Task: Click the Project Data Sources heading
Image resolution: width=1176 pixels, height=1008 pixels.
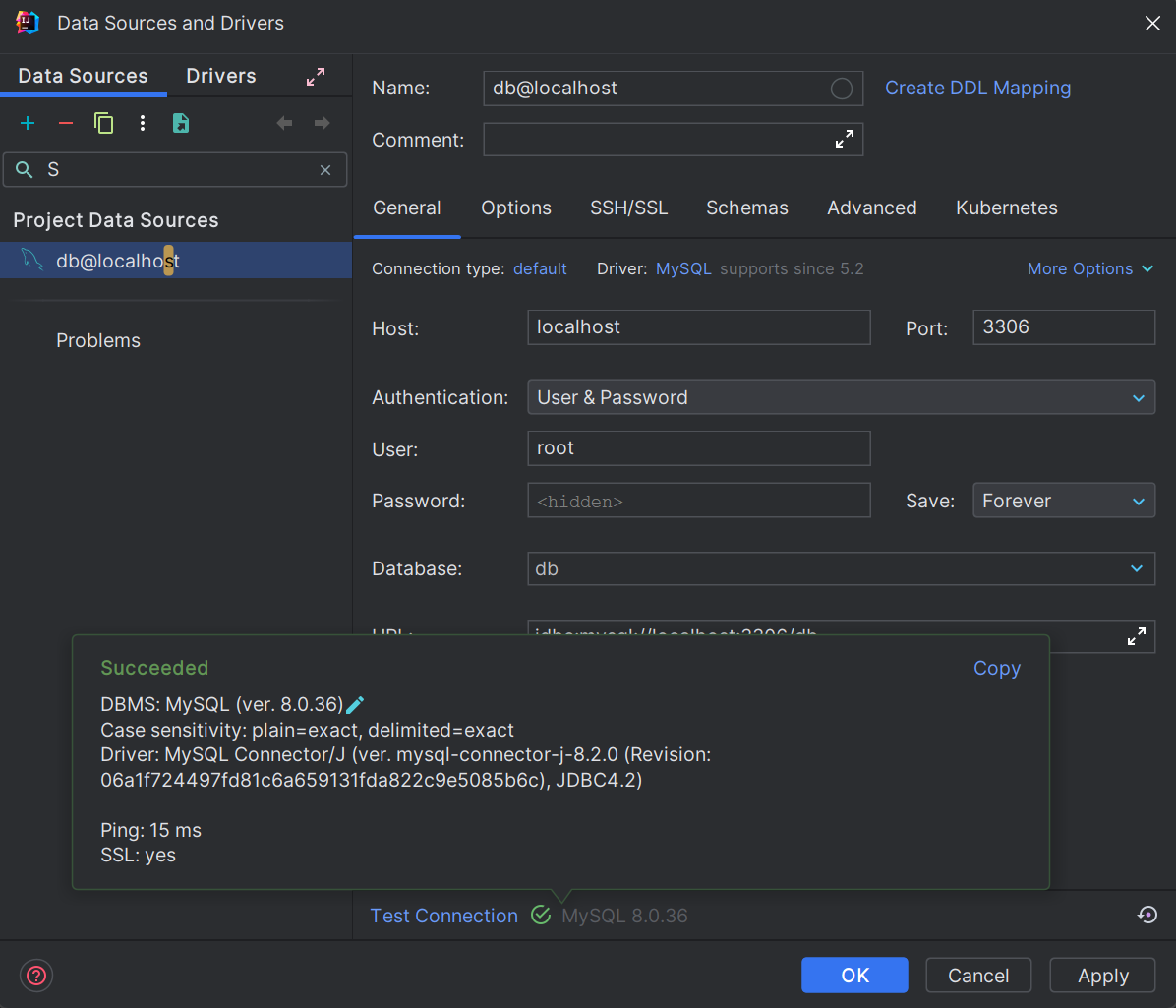Action: pyautogui.click(x=116, y=220)
